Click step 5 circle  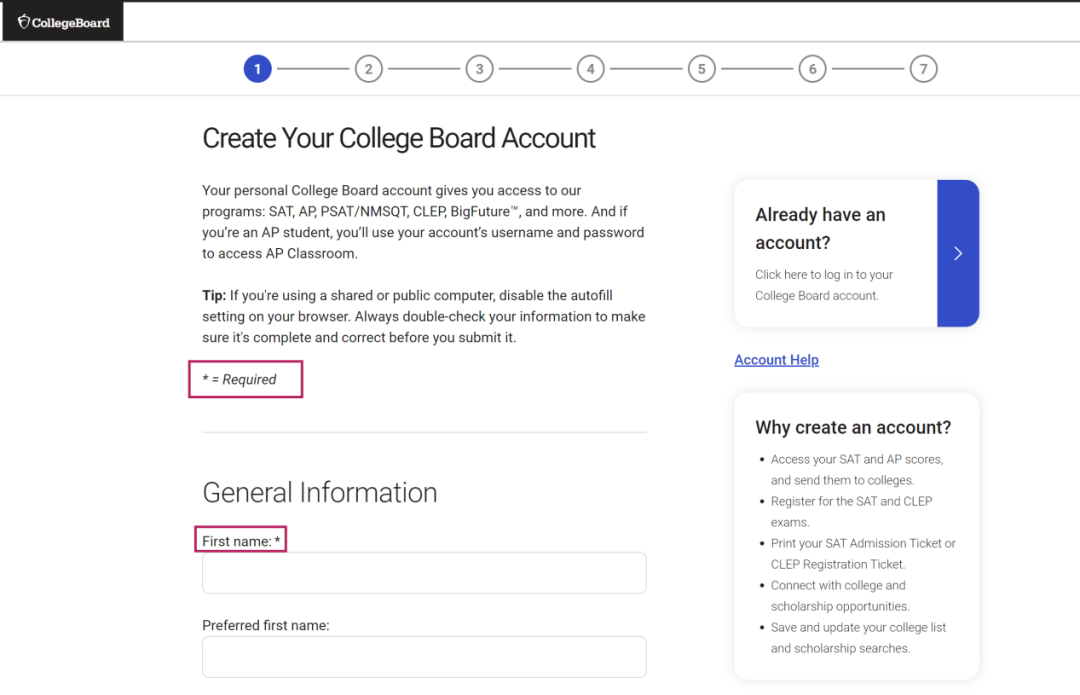click(701, 69)
